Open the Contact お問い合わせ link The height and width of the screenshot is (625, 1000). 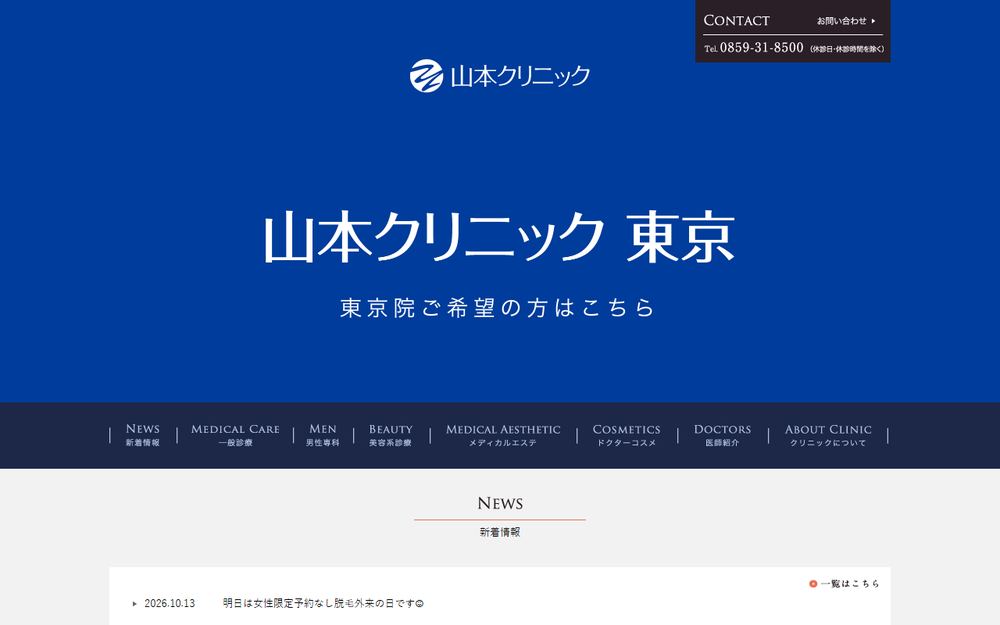click(x=793, y=20)
